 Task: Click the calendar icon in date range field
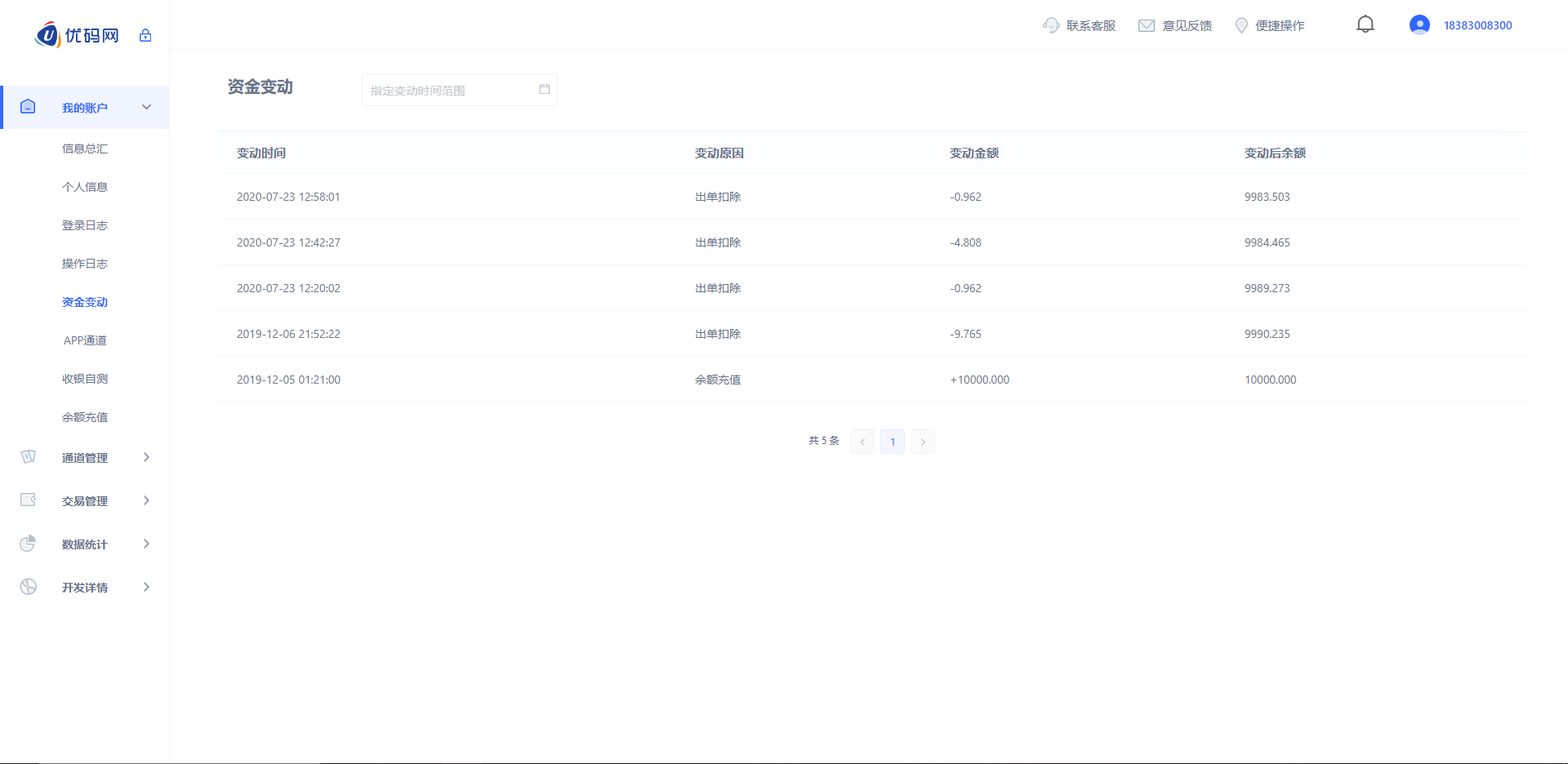click(544, 90)
